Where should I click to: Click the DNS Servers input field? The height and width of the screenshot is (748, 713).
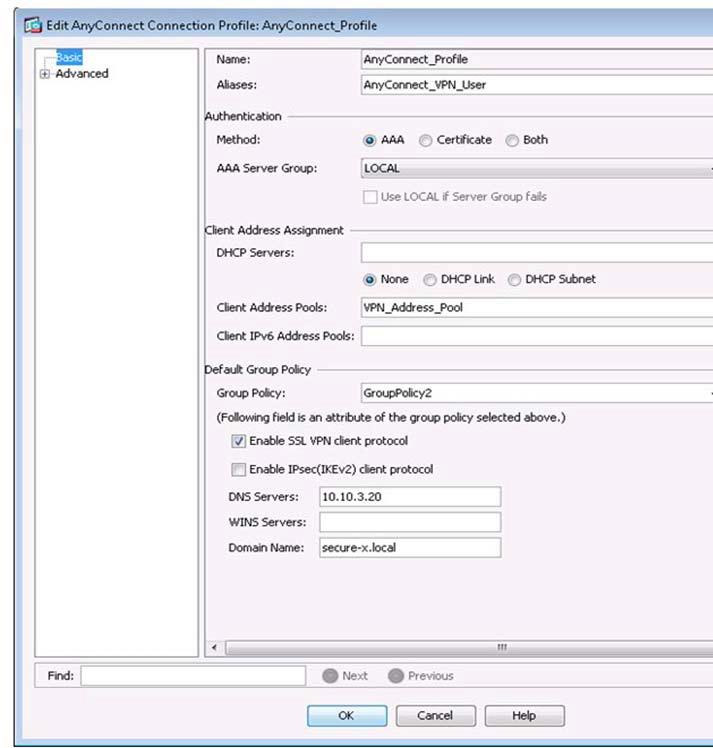pyautogui.click(x=409, y=497)
